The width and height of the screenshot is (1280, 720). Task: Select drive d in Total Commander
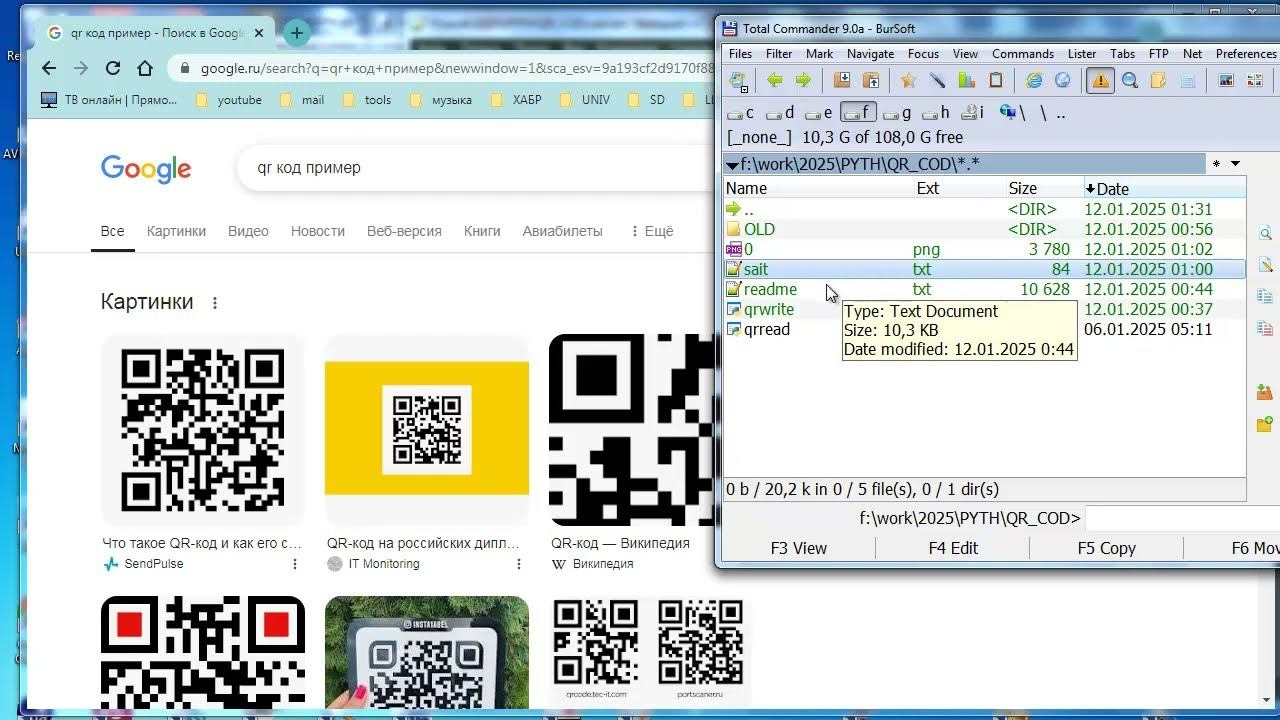click(779, 113)
